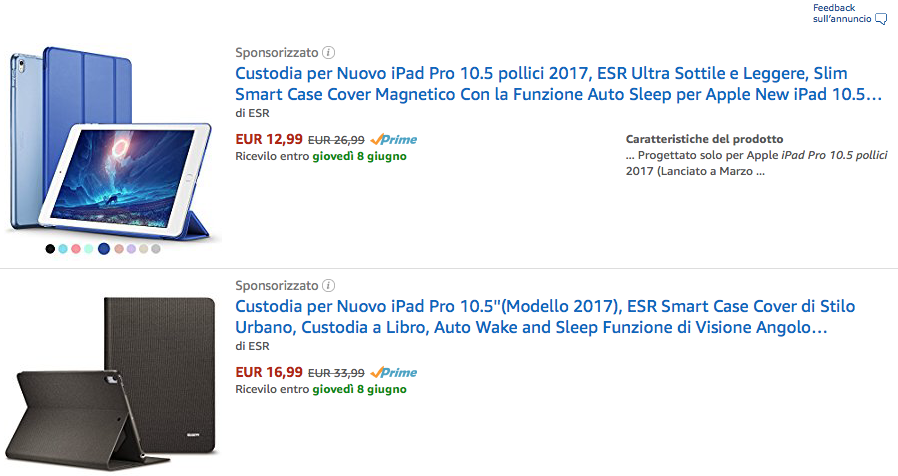
Task: Click the Feedback sull'annuncio link text
Action: pyautogui.click(x=839, y=13)
